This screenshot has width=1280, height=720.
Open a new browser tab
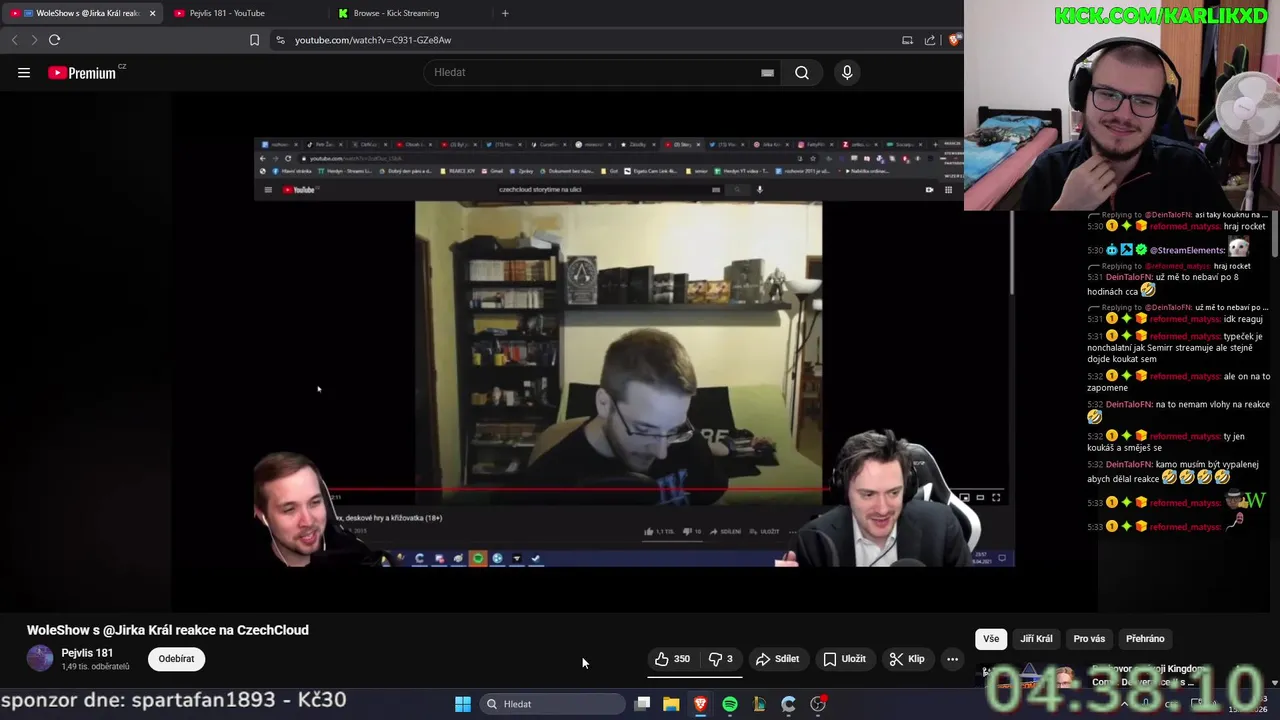coord(505,13)
